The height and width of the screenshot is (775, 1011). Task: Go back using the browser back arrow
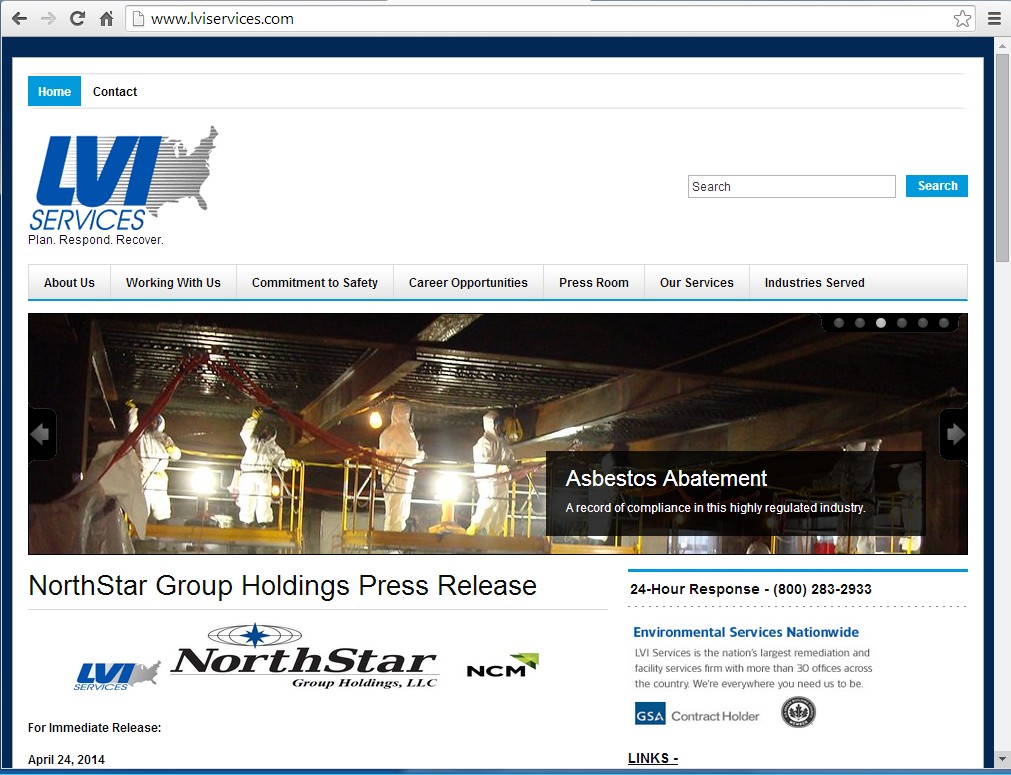point(19,19)
